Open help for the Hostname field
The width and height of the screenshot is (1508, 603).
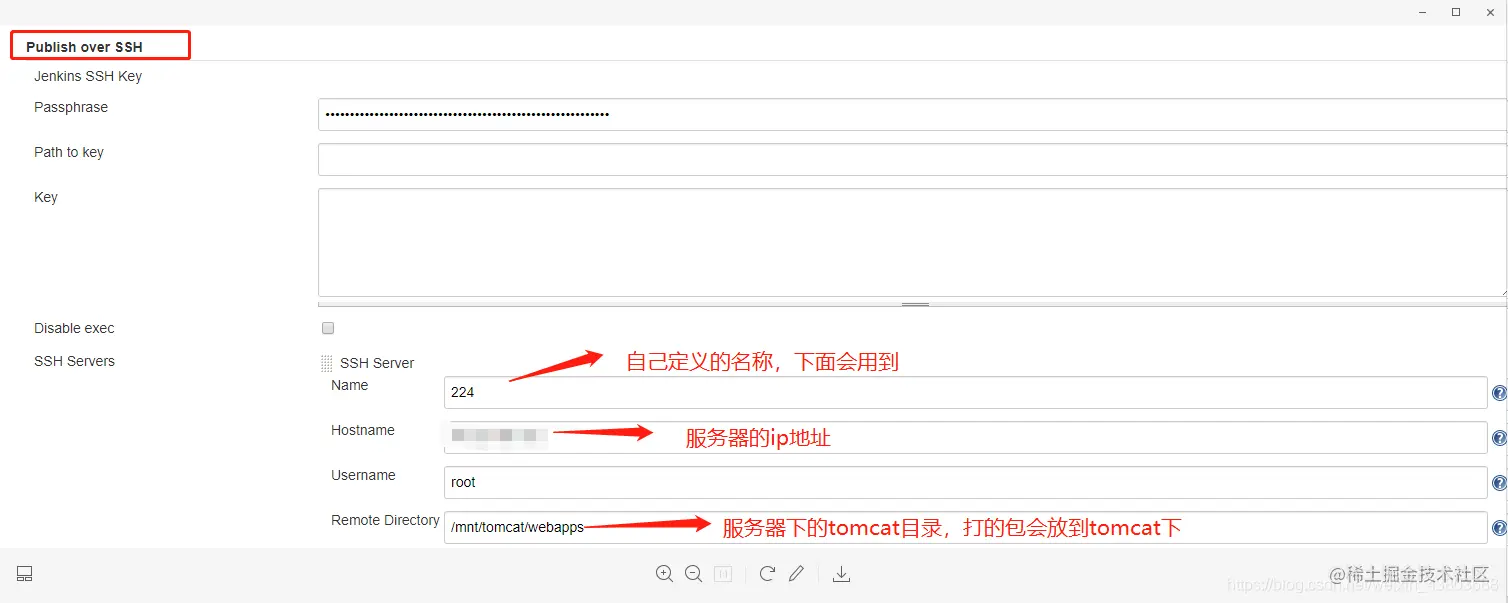pos(1499,438)
